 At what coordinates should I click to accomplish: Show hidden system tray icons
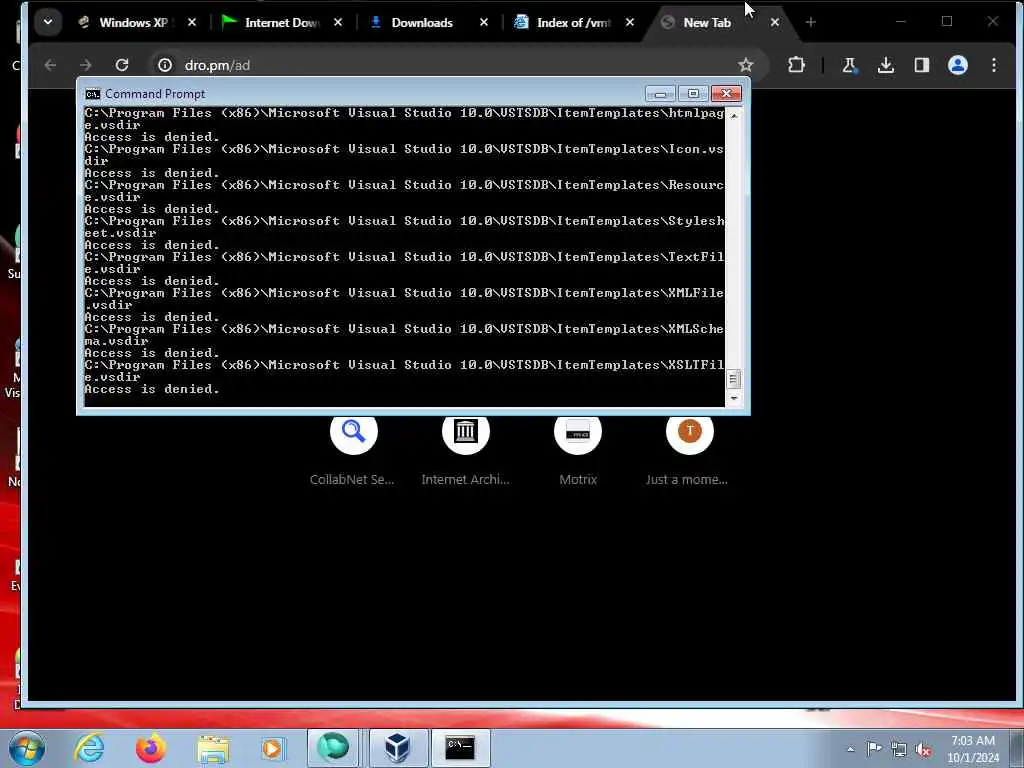850,749
